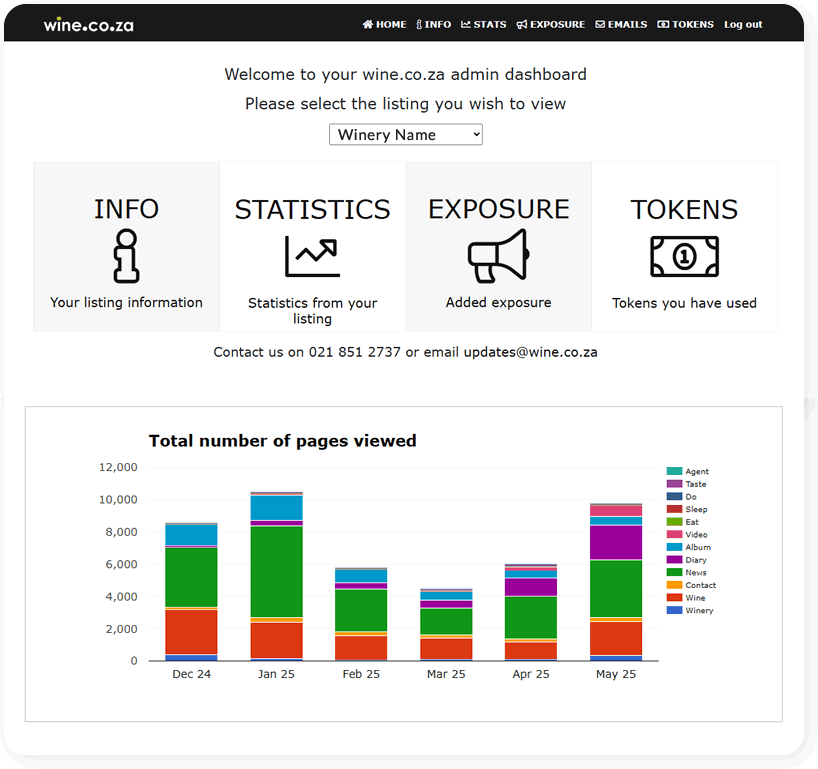Click the Wine red legend swatch
The height and width of the screenshot is (769, 818).
coord(675,598)
